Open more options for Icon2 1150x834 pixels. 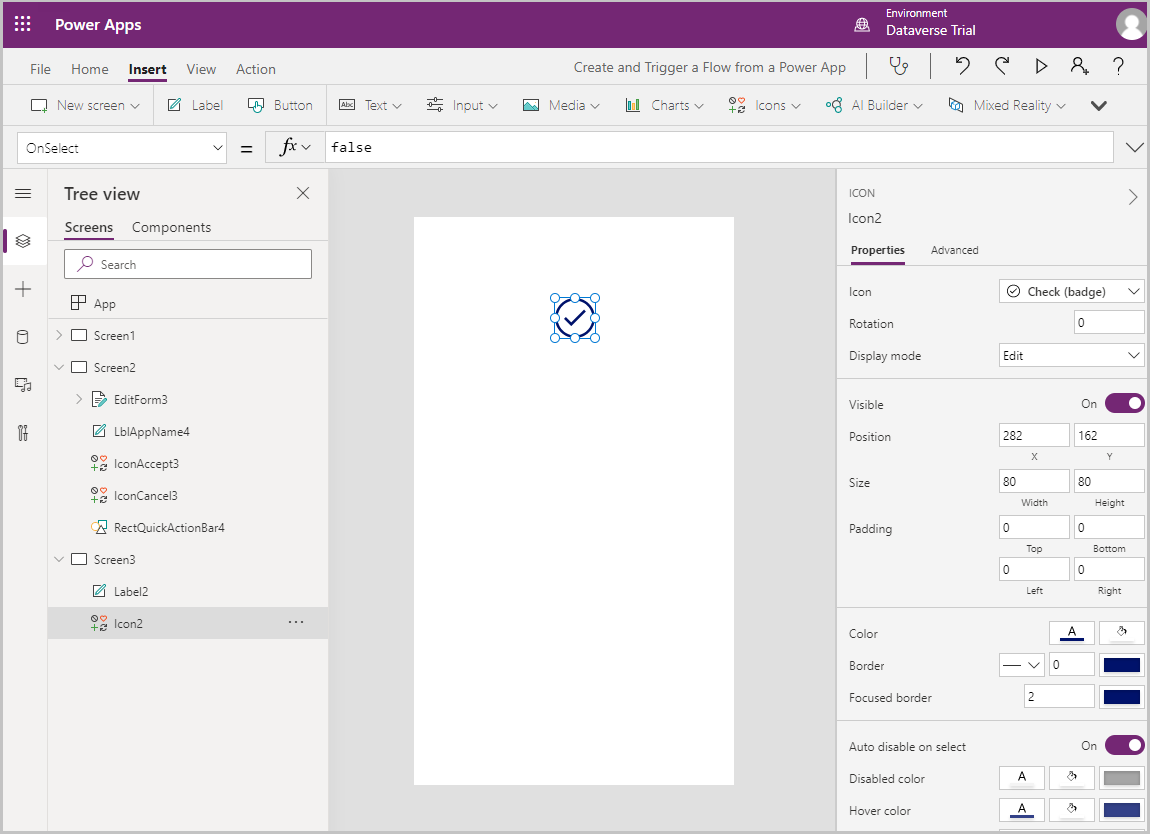point(296,622)
